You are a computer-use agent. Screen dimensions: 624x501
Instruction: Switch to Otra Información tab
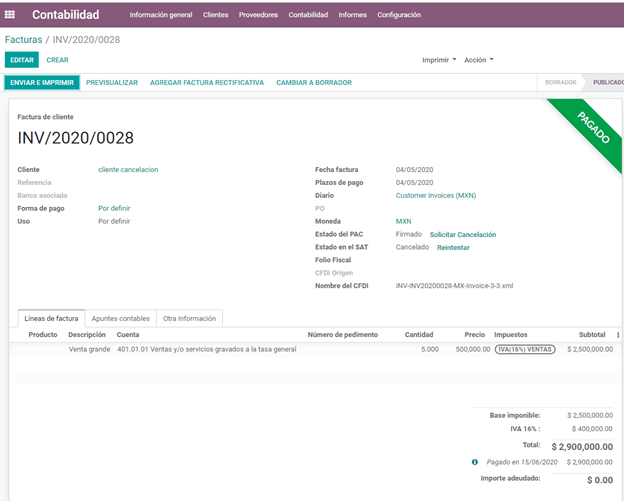pos(189,318)
